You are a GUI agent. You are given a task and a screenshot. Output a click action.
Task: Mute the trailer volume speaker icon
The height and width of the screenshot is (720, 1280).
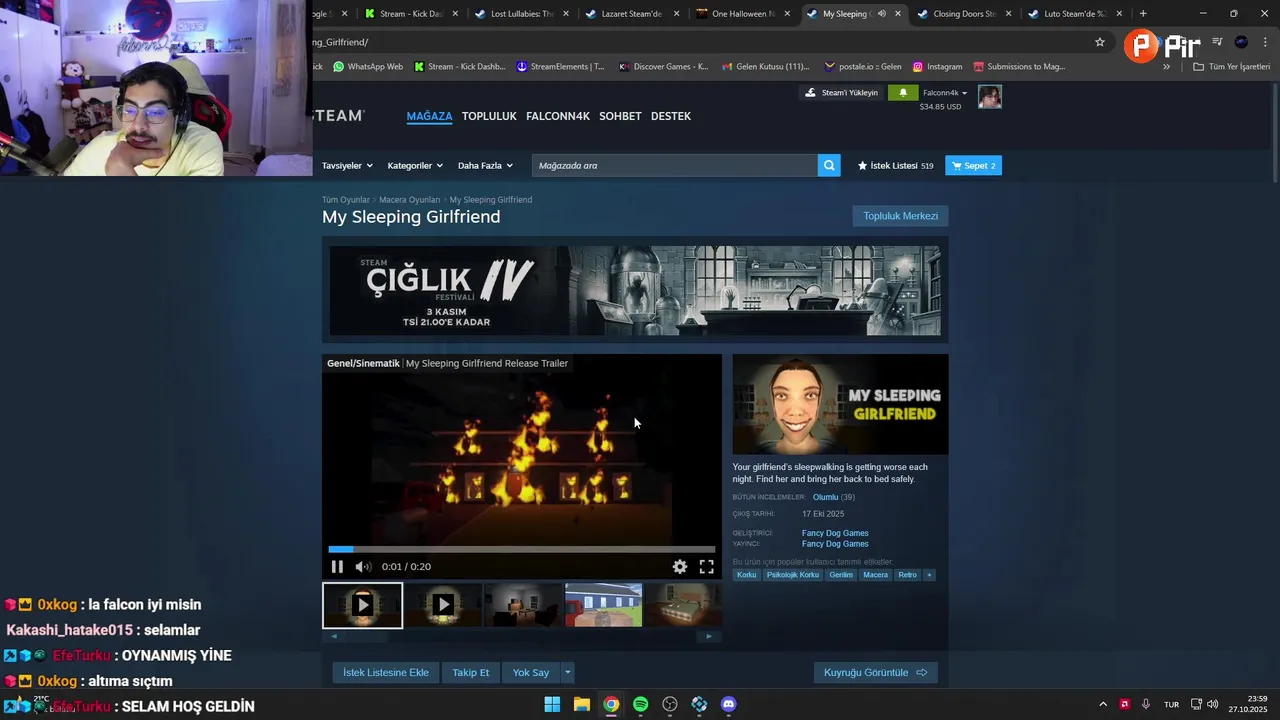coord(363,567)
